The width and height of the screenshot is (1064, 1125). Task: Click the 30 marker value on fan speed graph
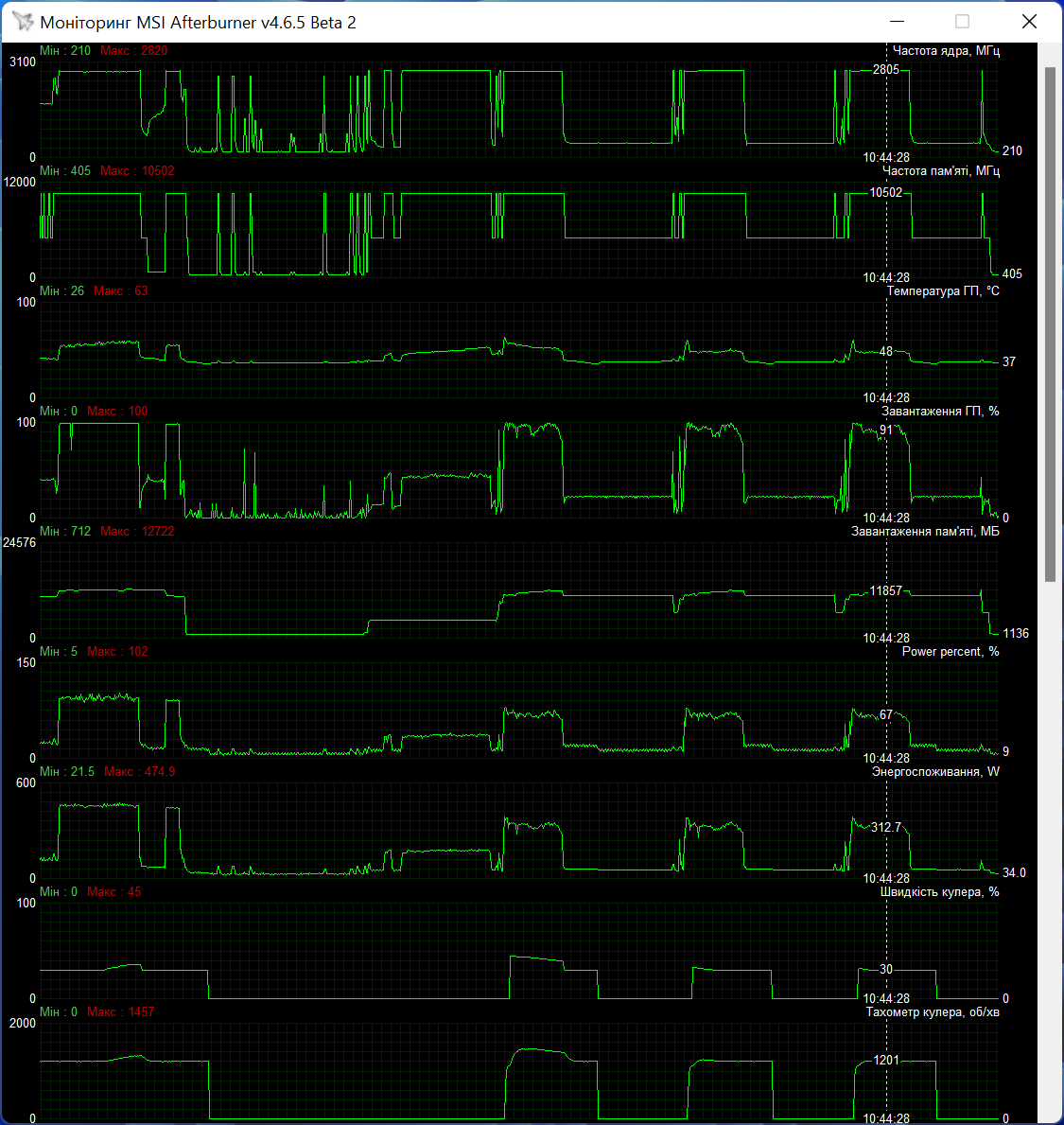[x=886, y=969]
